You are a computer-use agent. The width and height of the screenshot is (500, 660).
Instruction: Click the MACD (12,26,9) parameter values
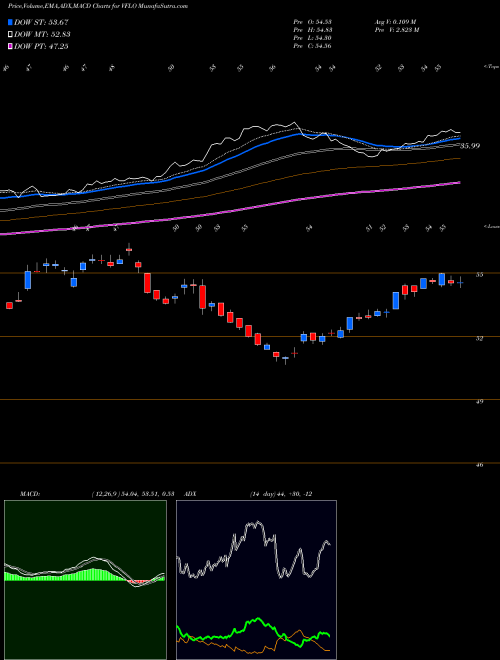tap(133, 494)
